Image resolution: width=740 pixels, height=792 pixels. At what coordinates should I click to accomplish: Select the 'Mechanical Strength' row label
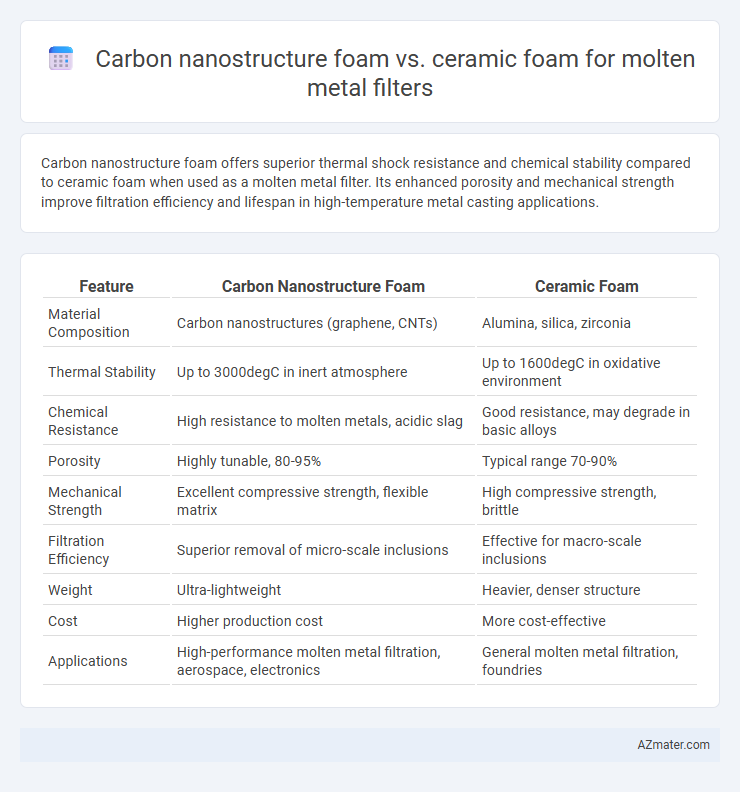click(x=85, y=501)
